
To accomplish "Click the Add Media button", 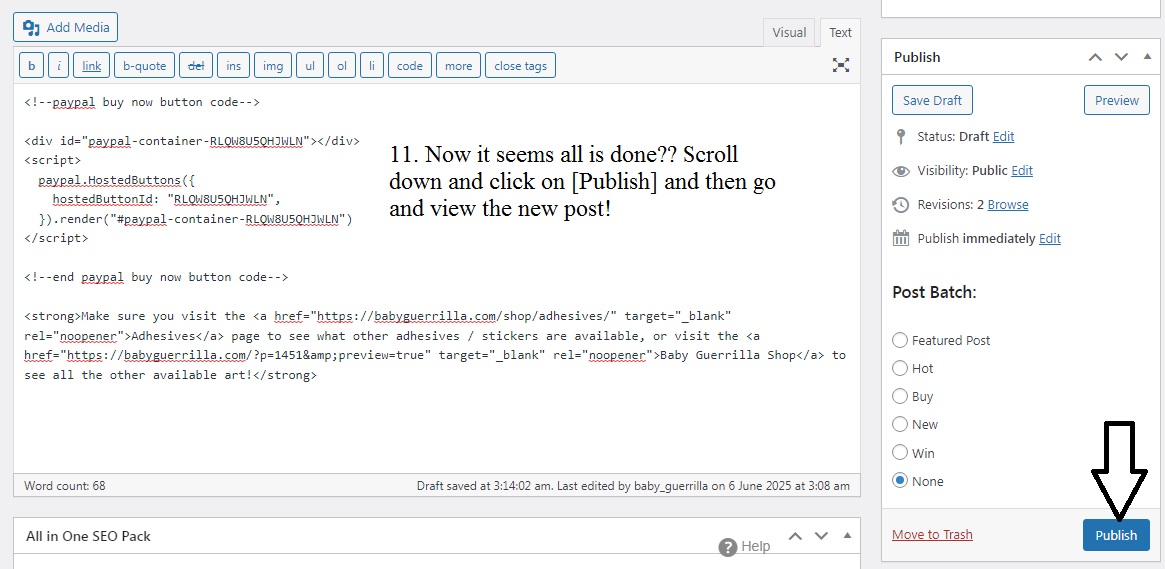I will point(65,28).
